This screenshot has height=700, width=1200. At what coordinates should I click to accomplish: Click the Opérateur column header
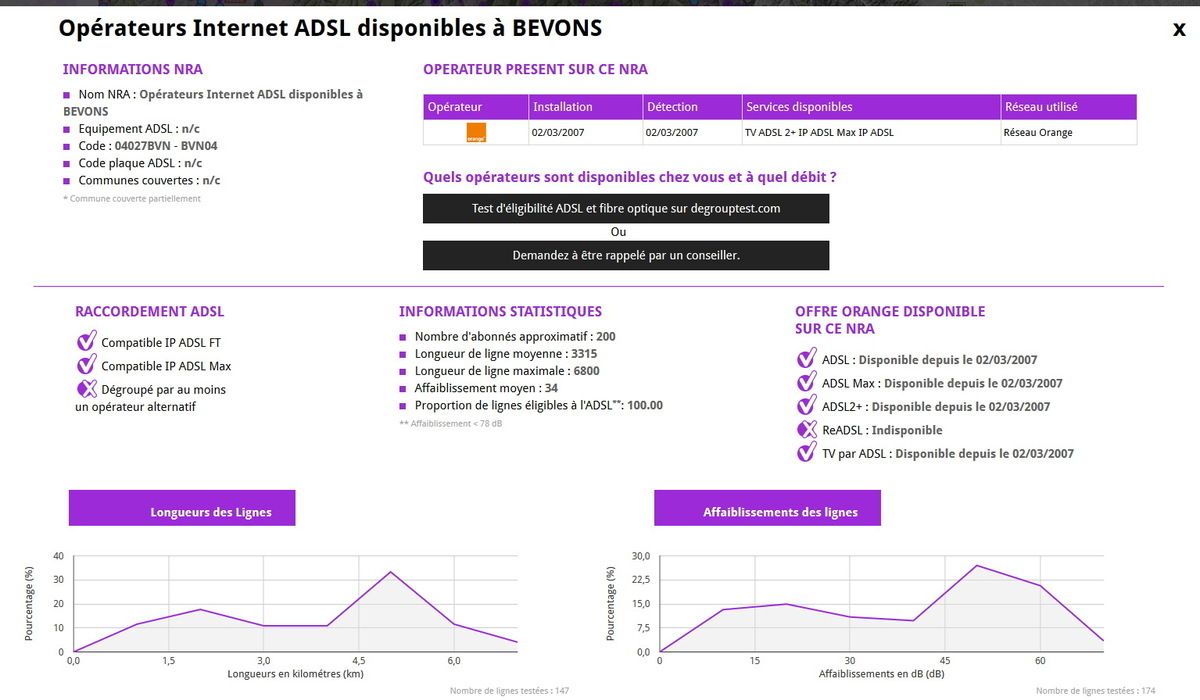(x=476, y=107)
